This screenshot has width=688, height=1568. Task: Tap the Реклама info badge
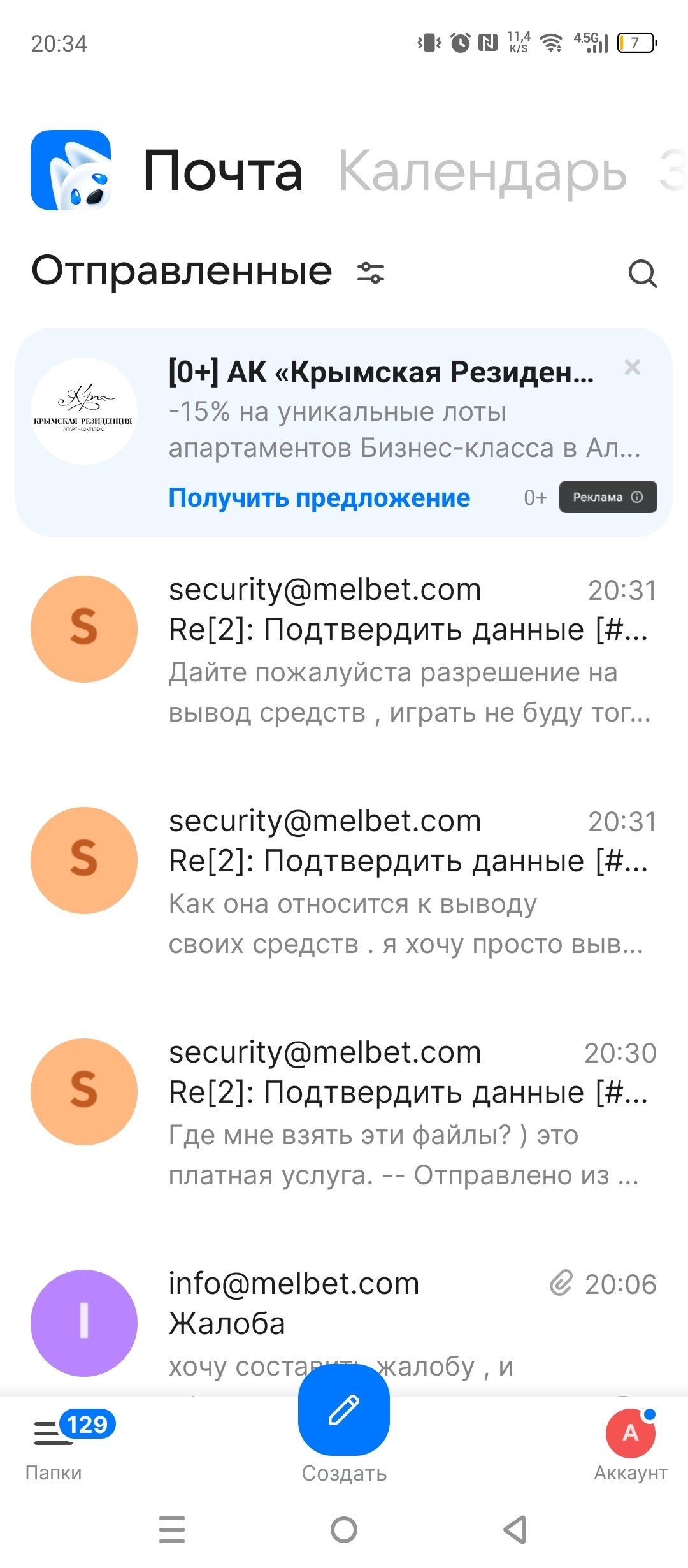coord(608,497)
